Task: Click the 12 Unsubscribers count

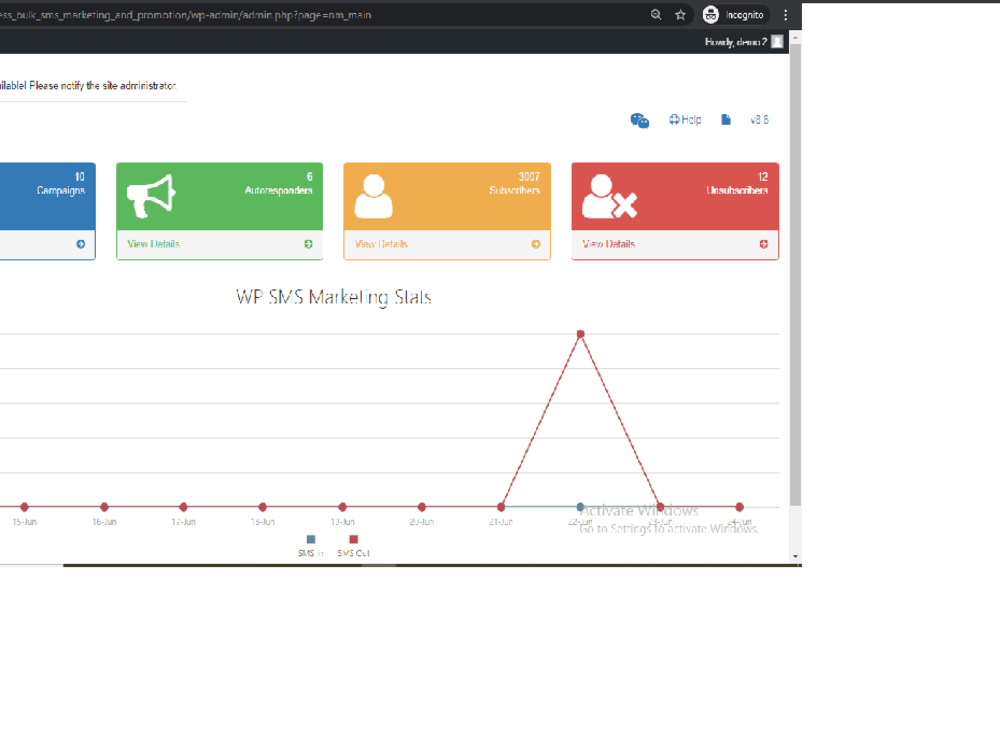Action: coord(763,177)
